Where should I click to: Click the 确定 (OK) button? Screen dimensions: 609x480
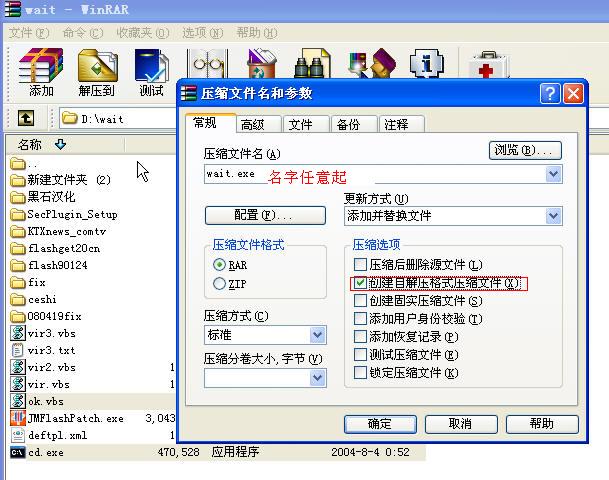point(380,424)
